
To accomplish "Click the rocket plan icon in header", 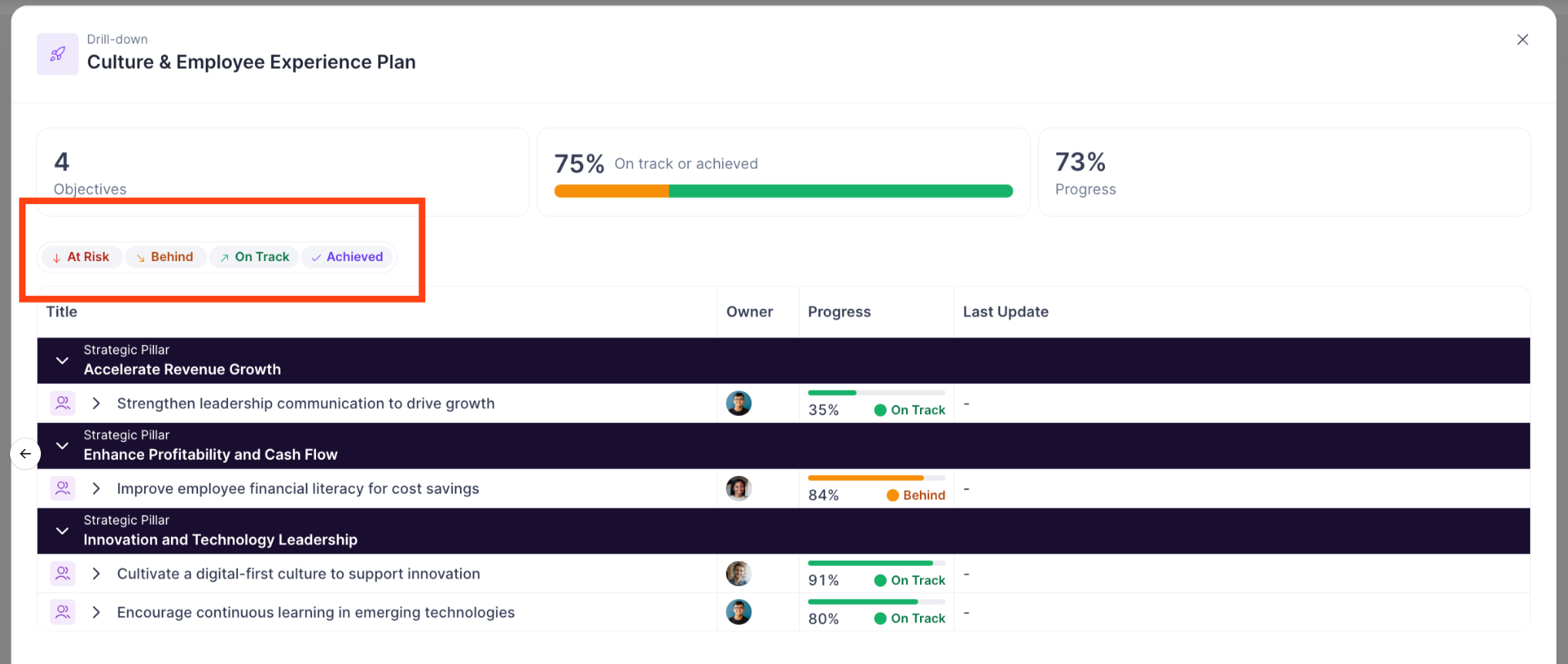I will pos(58,54).
